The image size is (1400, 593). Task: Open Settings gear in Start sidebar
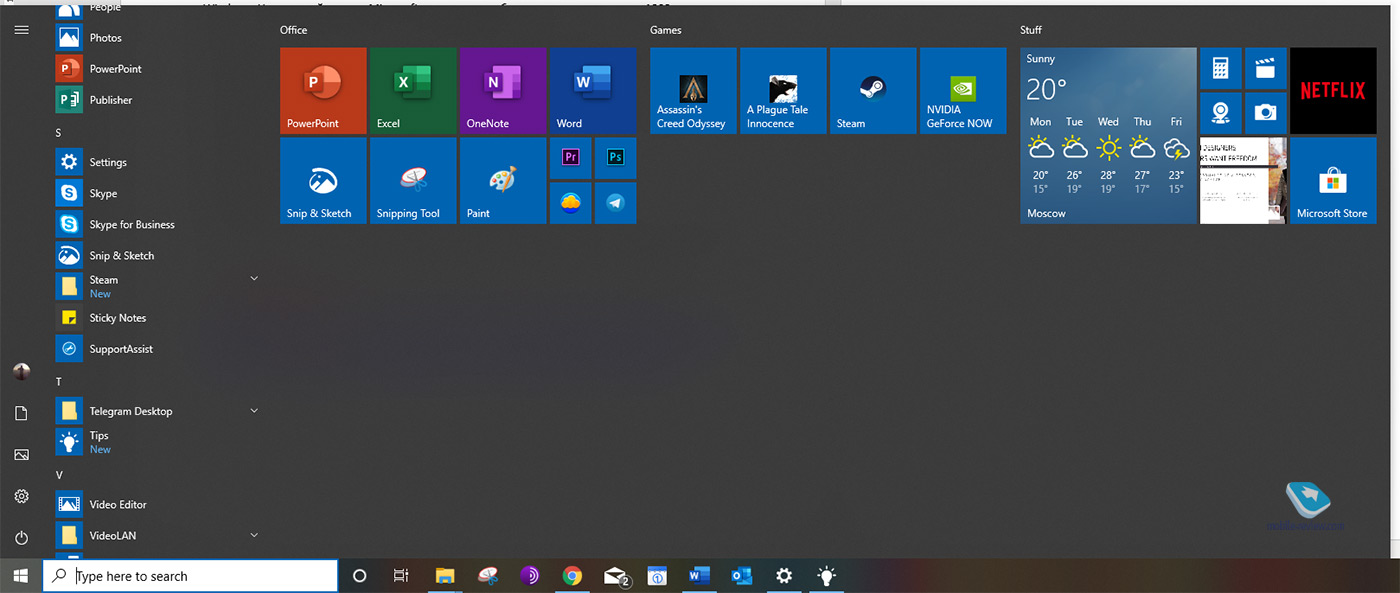22,497
